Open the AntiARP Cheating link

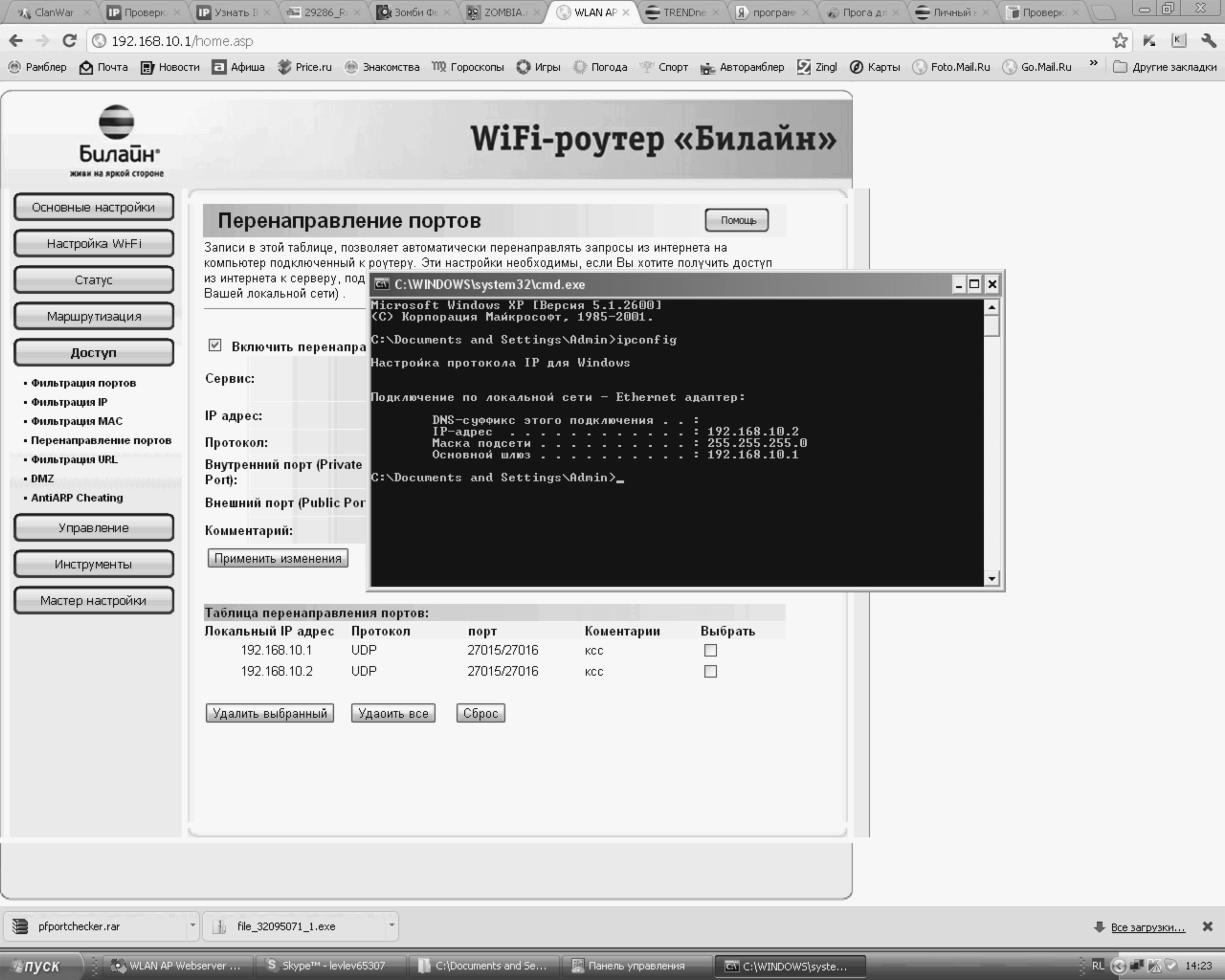[x=77, y=498]
